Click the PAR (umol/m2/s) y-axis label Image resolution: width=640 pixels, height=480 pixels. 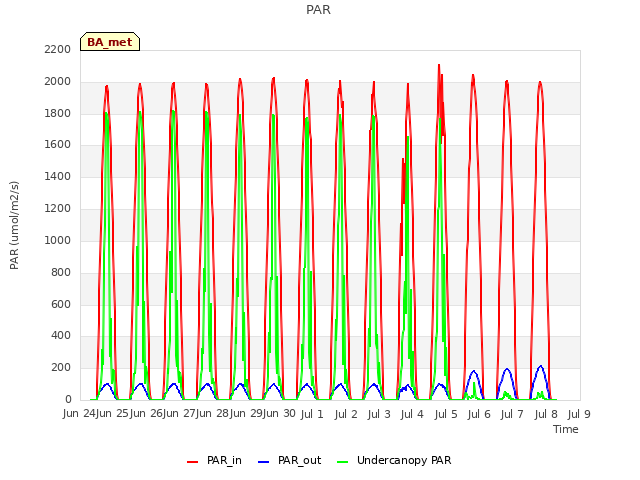click(x=14, y=225)
